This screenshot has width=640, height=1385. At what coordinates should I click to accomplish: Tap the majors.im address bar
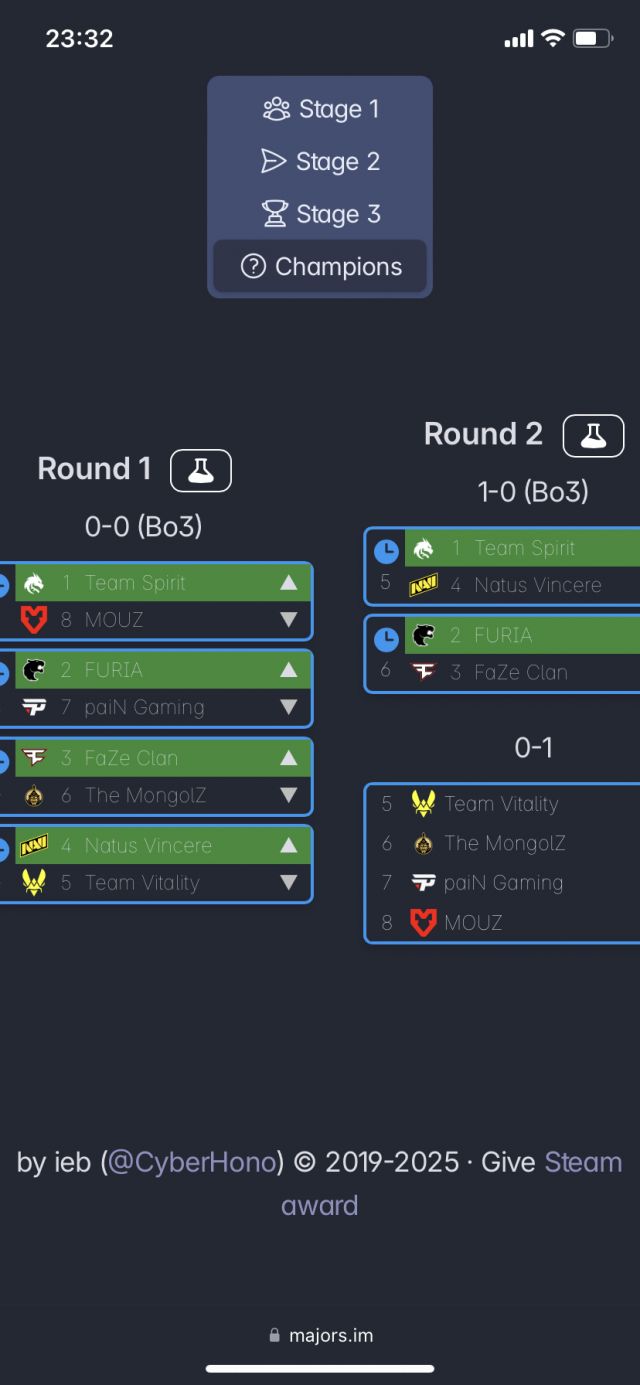(320, 1335)
